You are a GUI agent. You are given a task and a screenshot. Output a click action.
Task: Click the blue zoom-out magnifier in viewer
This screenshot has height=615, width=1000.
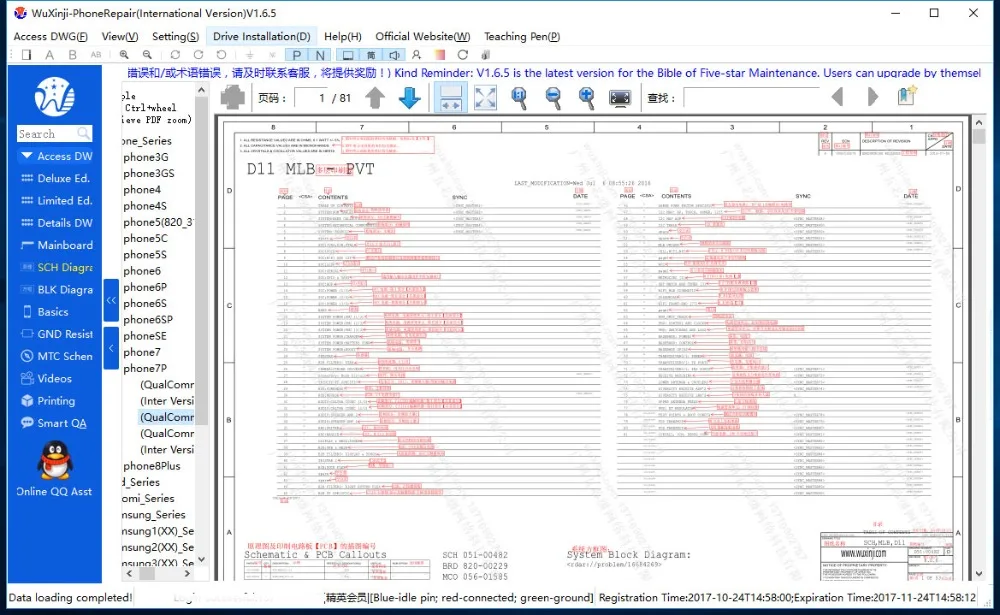point(553,98)
